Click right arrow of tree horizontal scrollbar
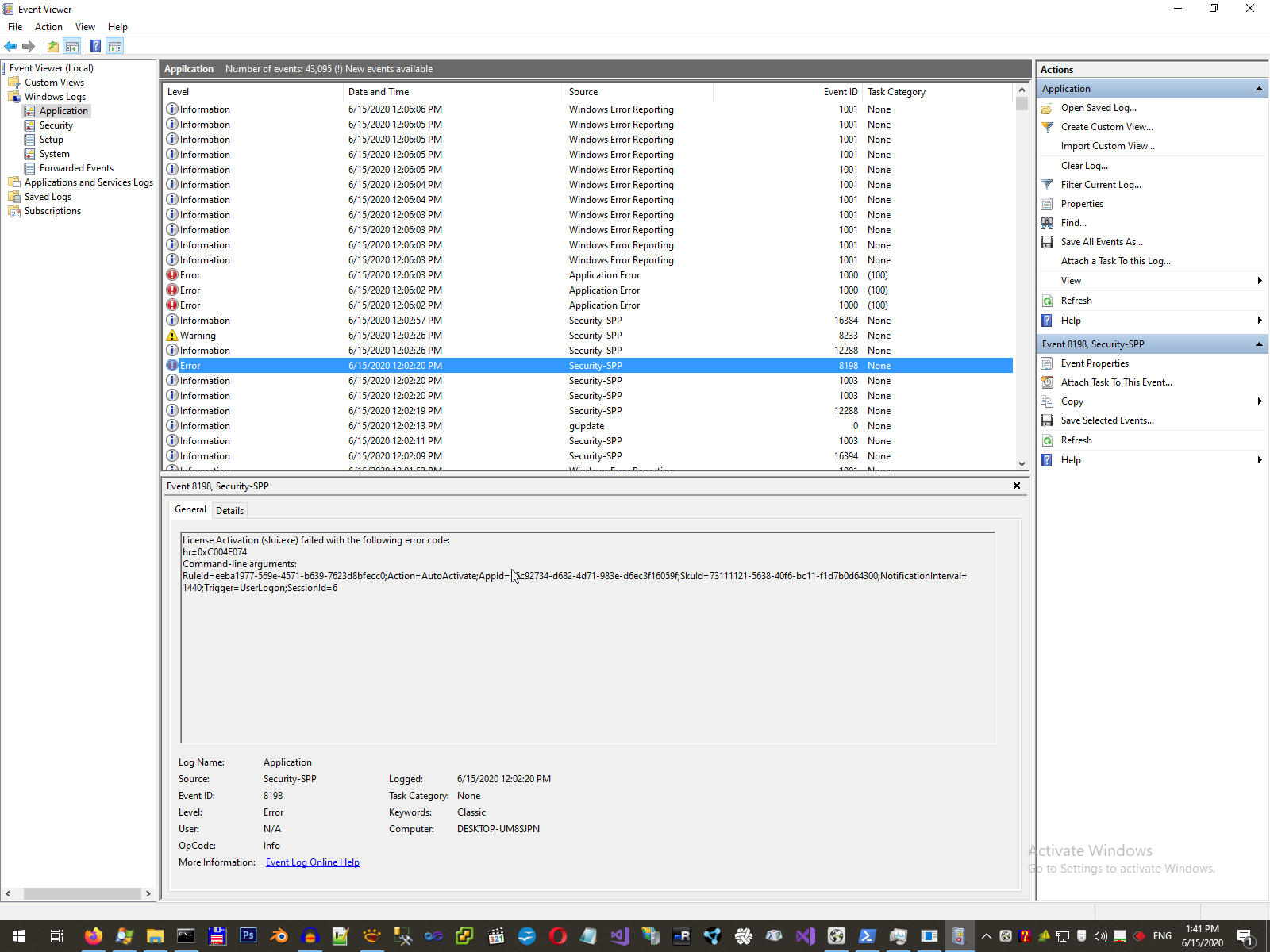This screenshot has width=1270, height=952. 148,893
